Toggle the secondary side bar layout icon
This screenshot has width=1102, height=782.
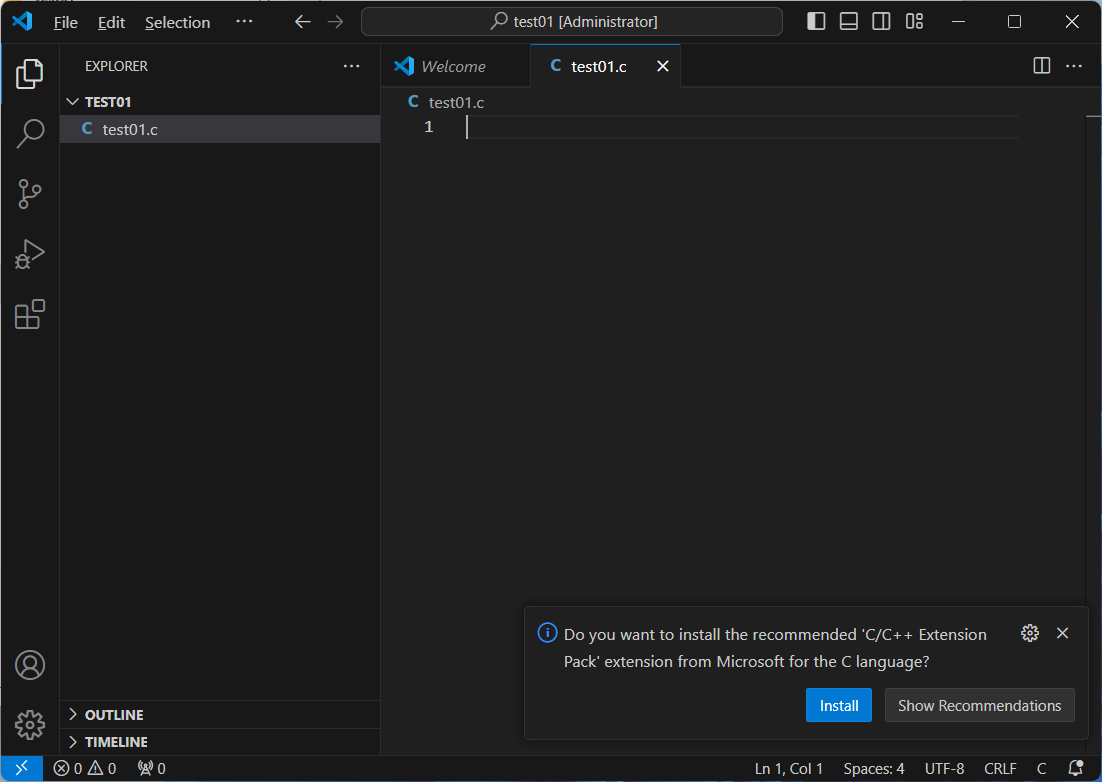(881, 22)
